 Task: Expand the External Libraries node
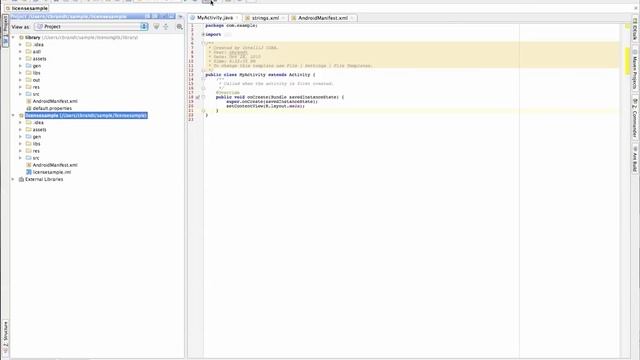click(x=13, y=180)
